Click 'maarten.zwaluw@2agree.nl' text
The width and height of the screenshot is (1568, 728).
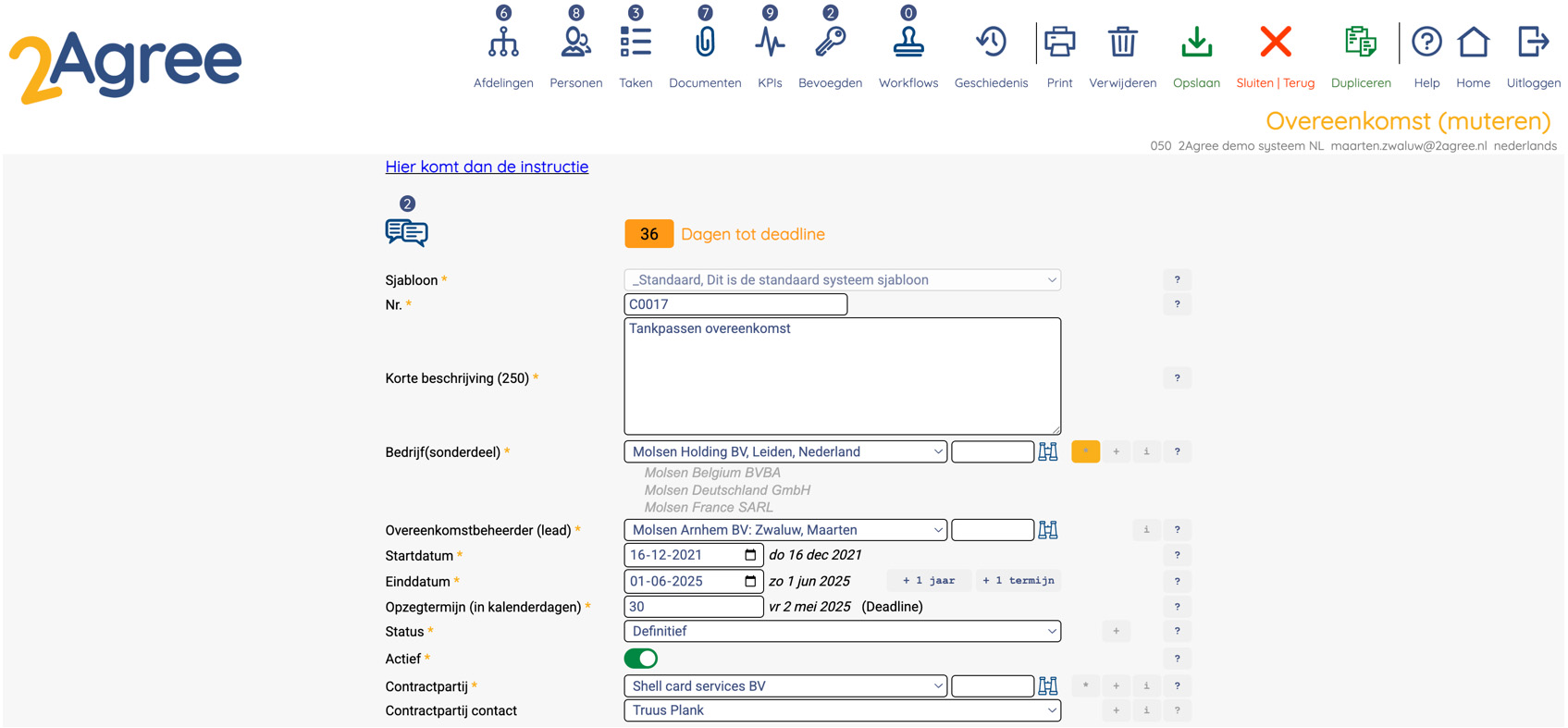(1408, 146)
